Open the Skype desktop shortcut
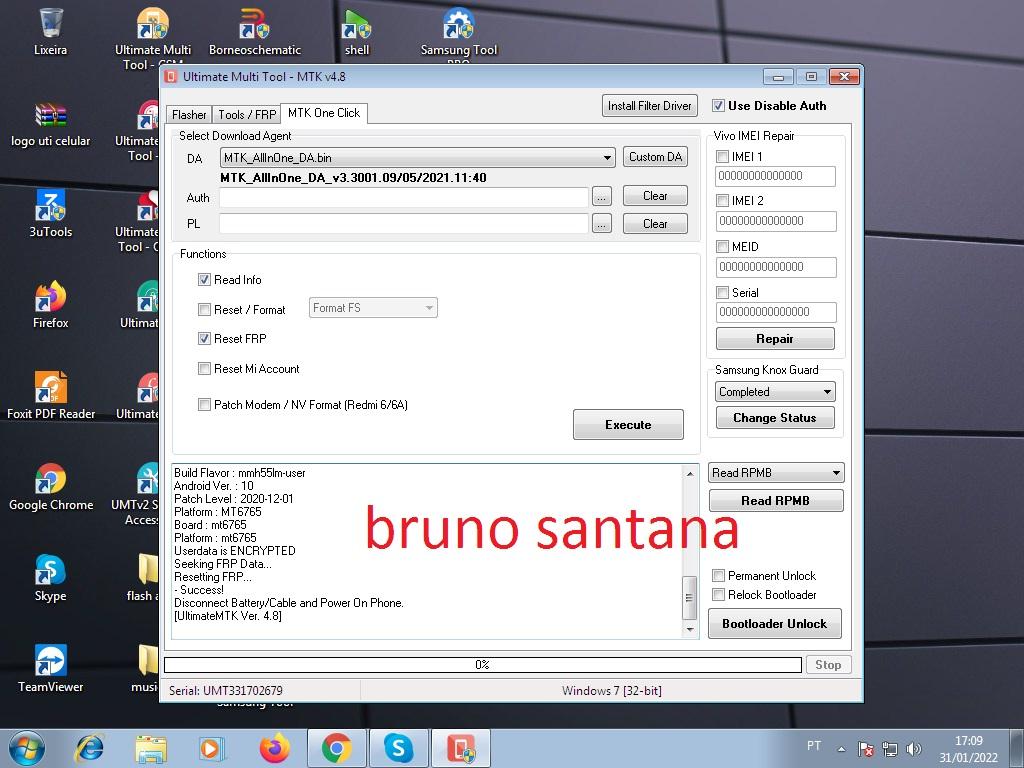Image resolution: width=1024 pixels, height=768 pixels. [50, 577]
